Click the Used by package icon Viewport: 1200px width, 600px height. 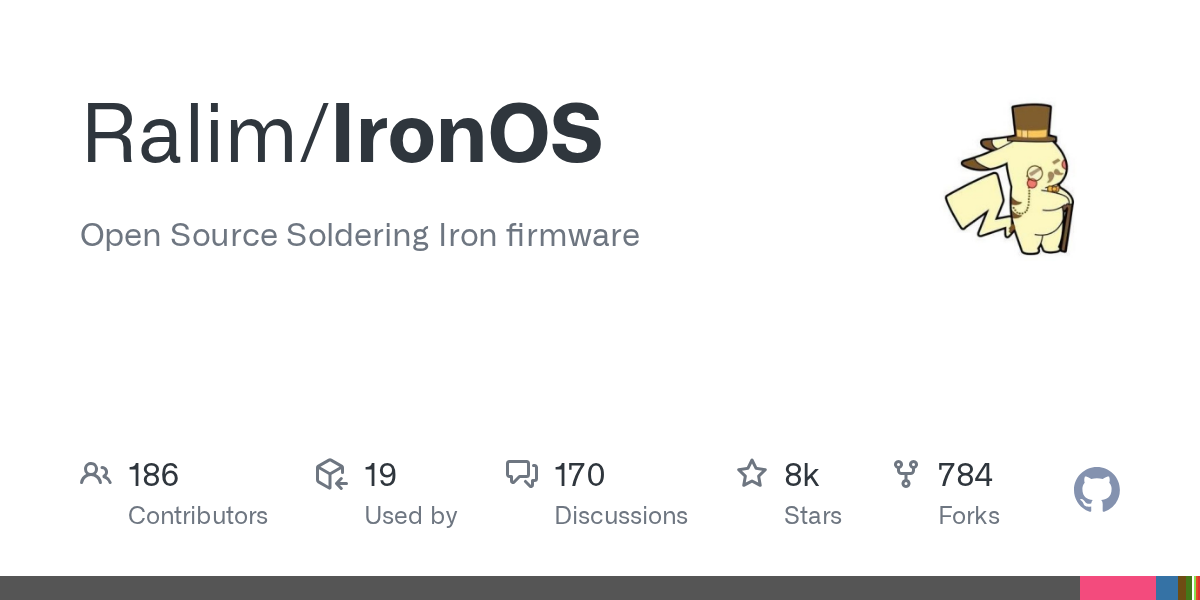point(331,474)
